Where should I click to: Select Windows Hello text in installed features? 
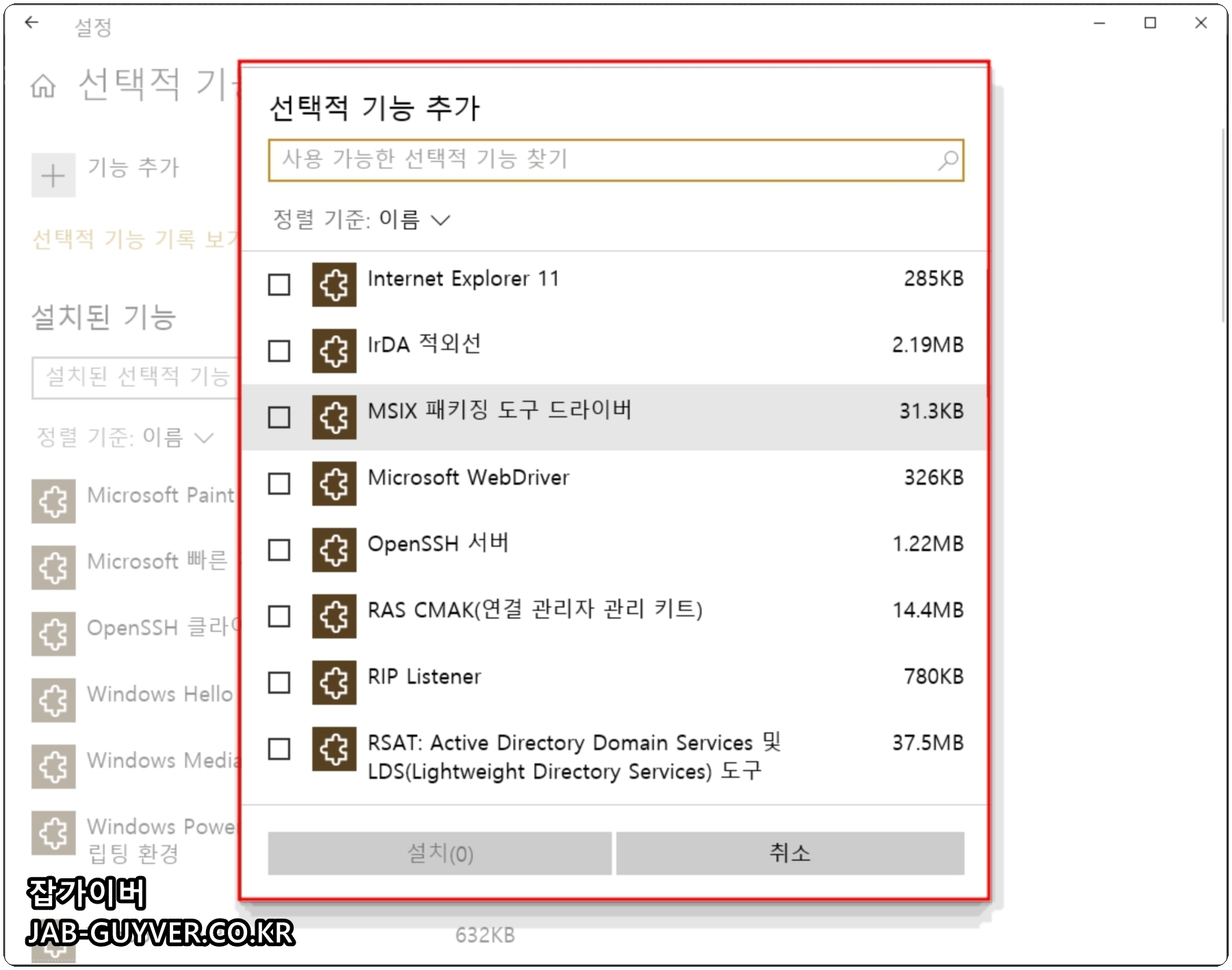[x=160, y=694]
